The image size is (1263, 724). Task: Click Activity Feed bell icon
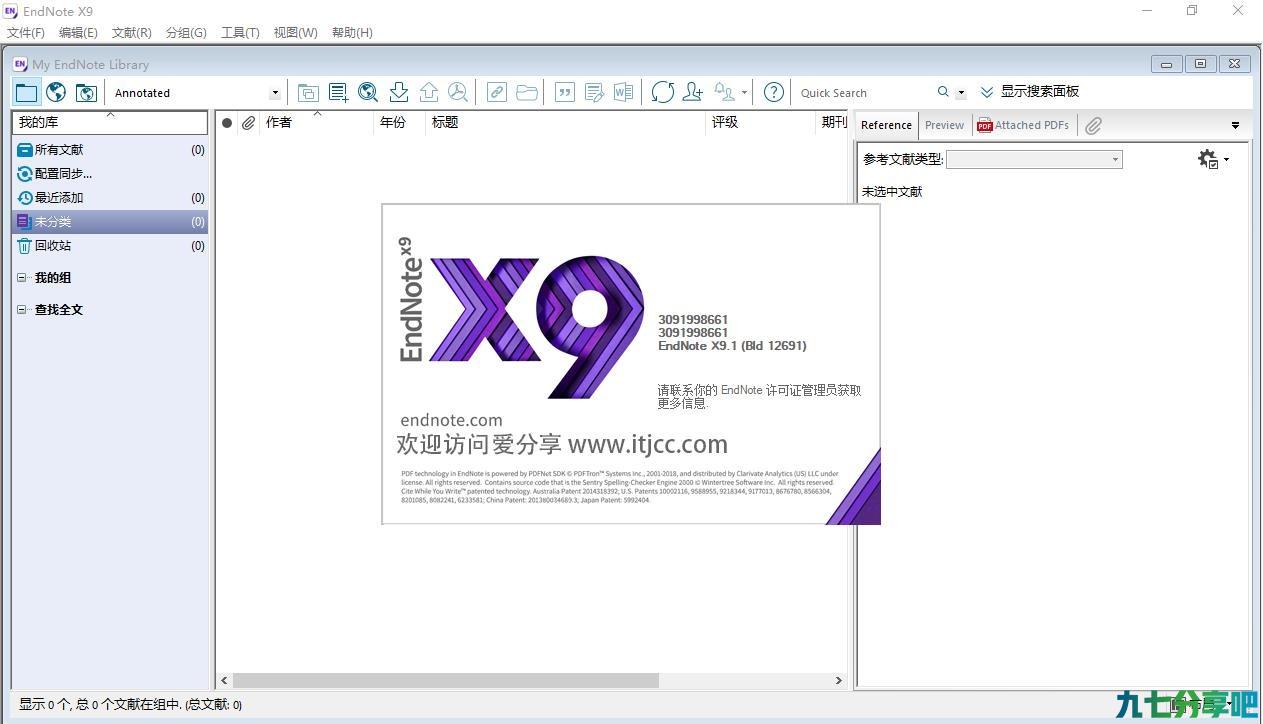(725, 92)
